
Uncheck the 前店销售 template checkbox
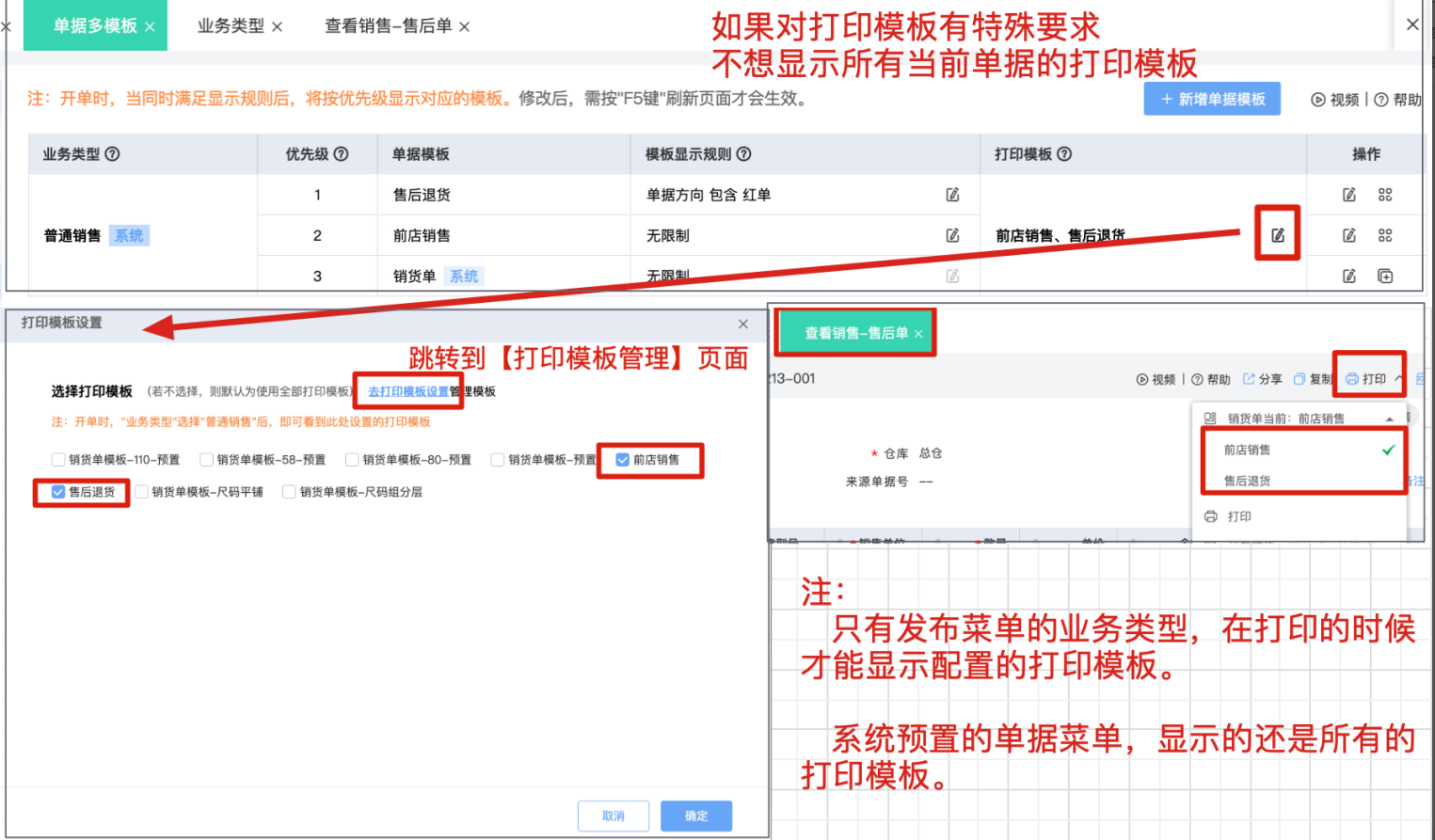(x=622, y=460)
